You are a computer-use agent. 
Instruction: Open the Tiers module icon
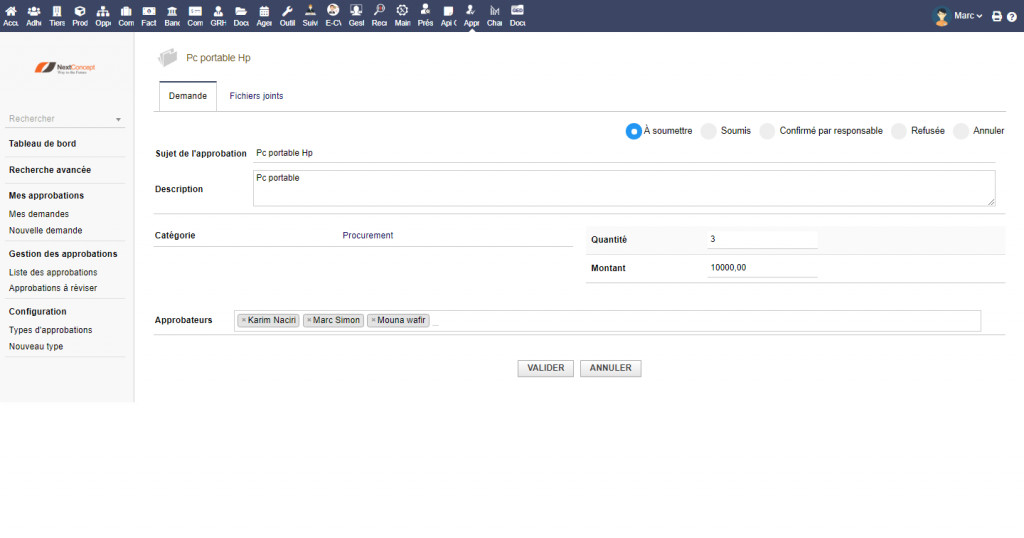57,15
